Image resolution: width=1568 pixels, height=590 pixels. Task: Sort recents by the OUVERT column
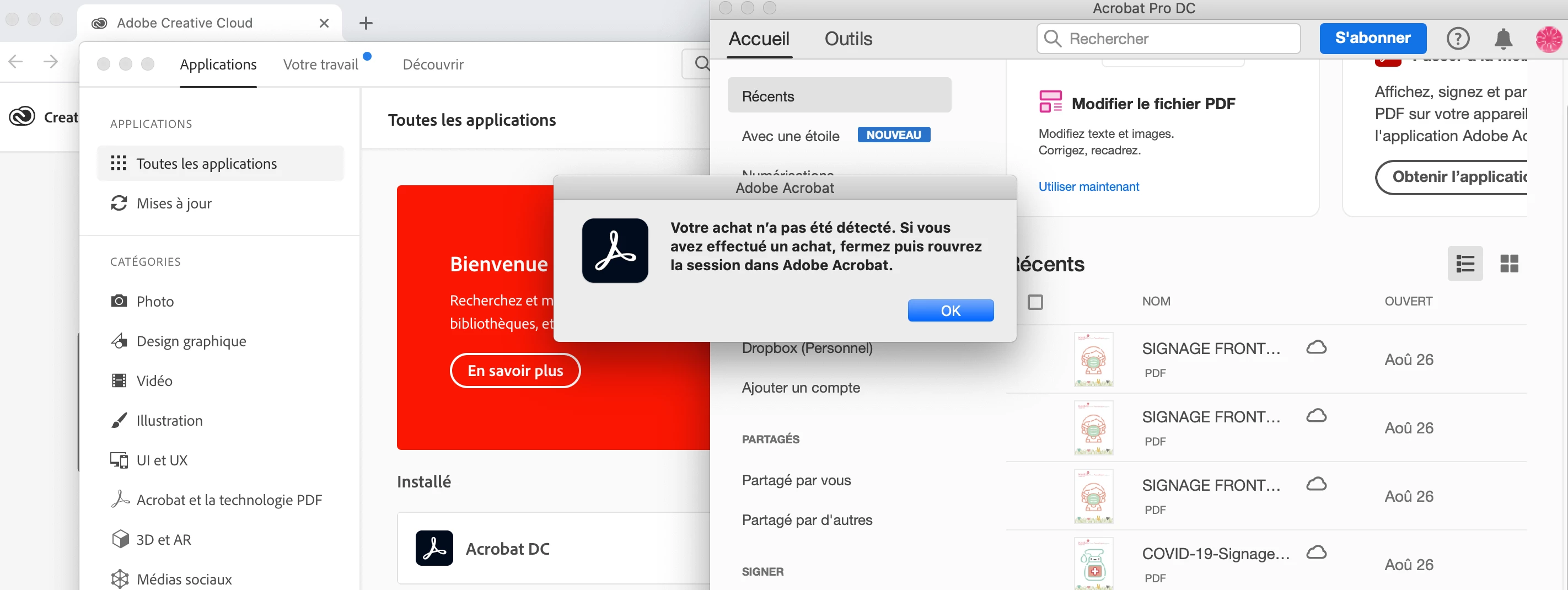pyautogui.click(x=1408, y=302)
